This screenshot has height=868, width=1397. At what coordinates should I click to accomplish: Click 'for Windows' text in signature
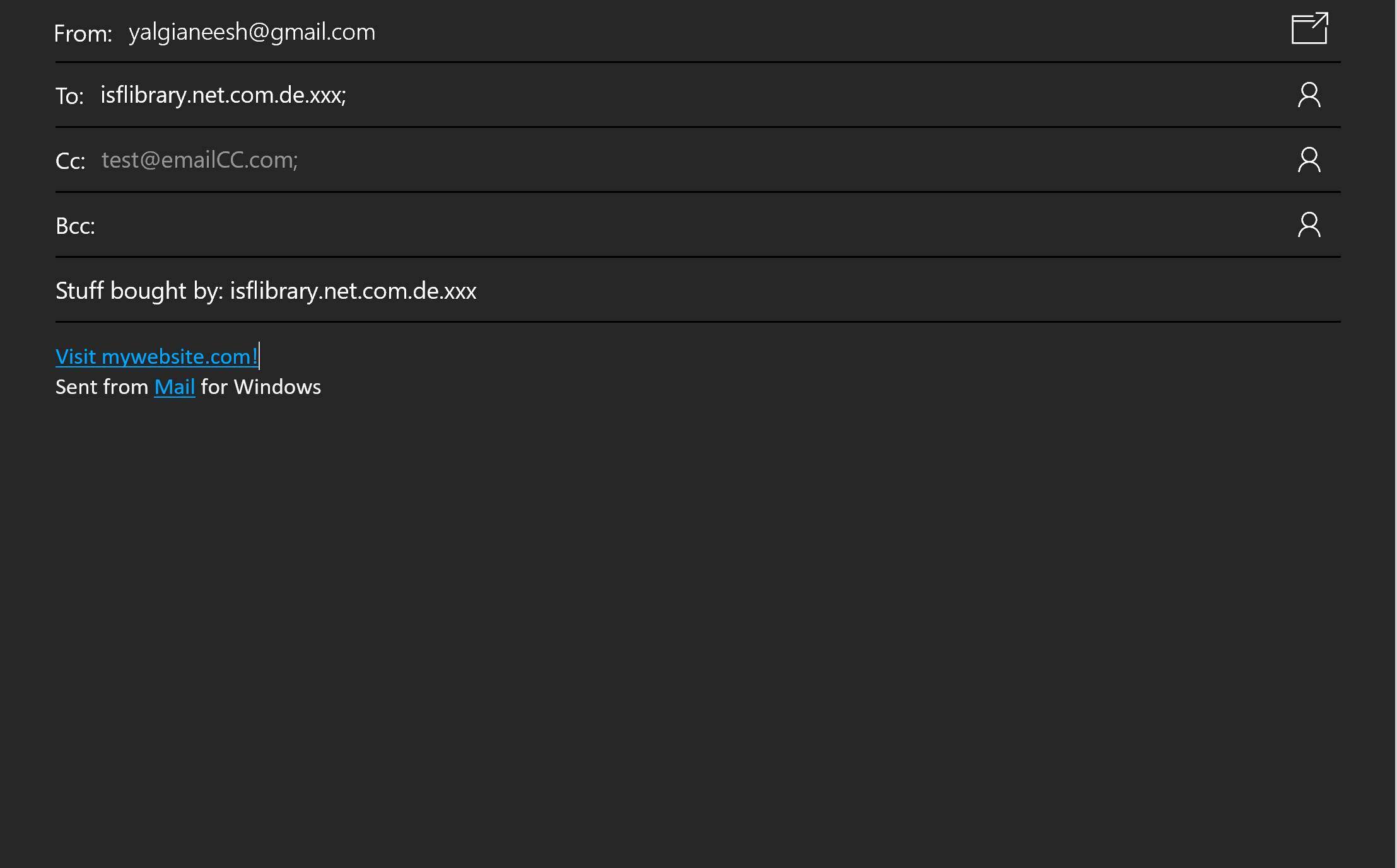coord(260,387)
